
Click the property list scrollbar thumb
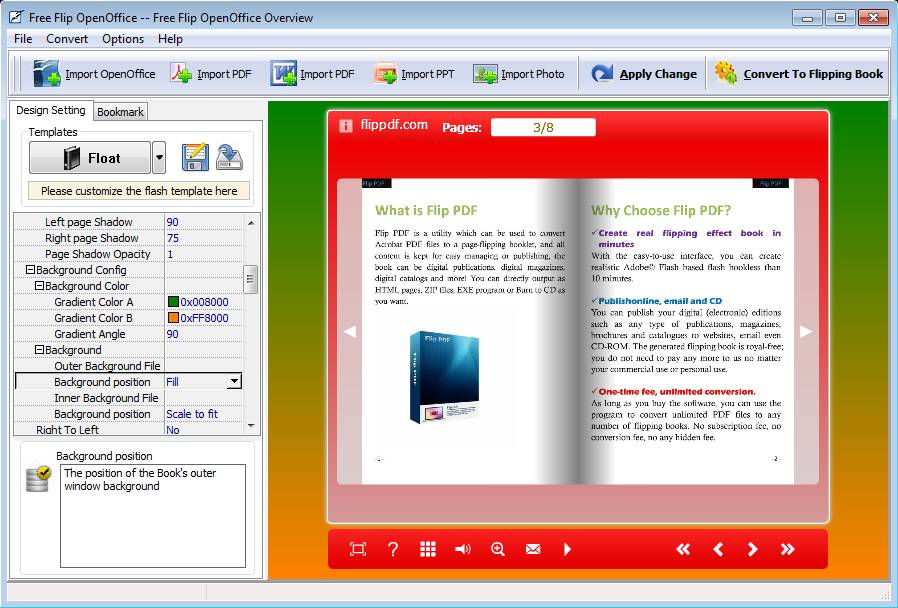coord(250,279)
